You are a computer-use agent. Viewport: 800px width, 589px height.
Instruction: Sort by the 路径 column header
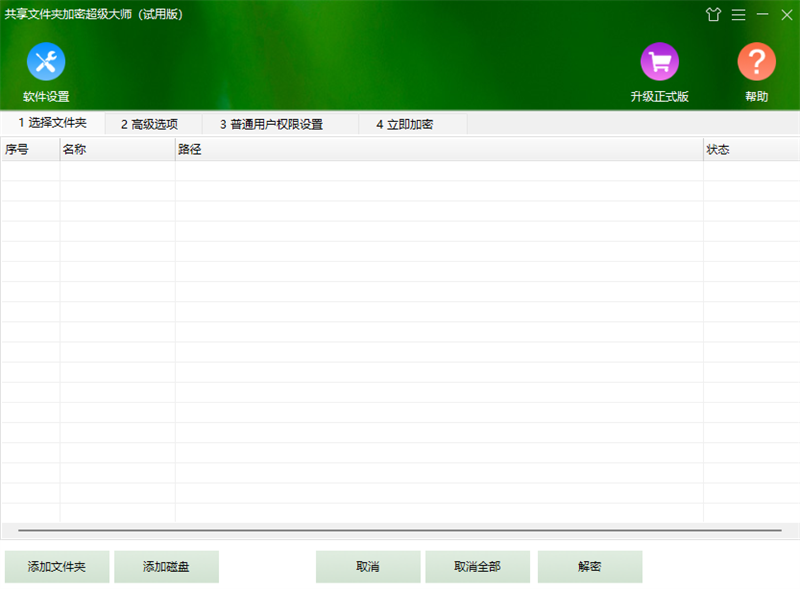point(439,150)
